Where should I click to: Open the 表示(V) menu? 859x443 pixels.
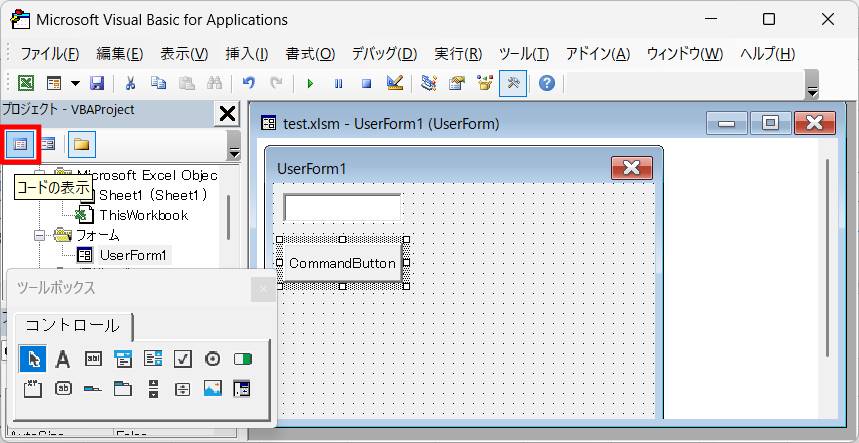[184, 54]
